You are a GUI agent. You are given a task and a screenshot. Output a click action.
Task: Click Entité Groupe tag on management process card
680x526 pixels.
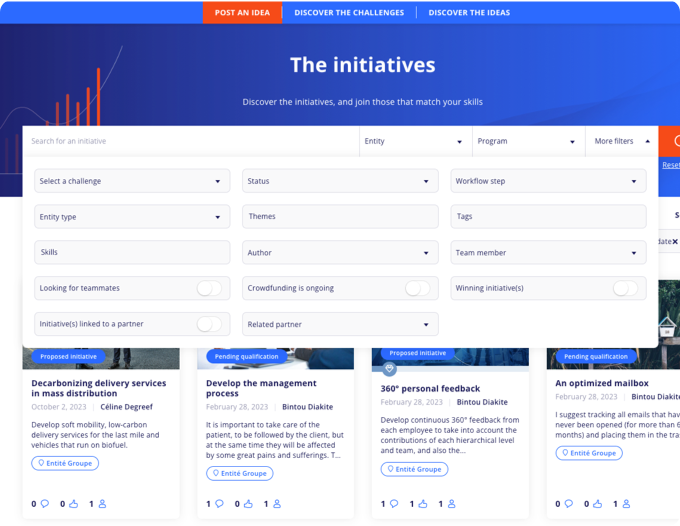pos(239,473)
